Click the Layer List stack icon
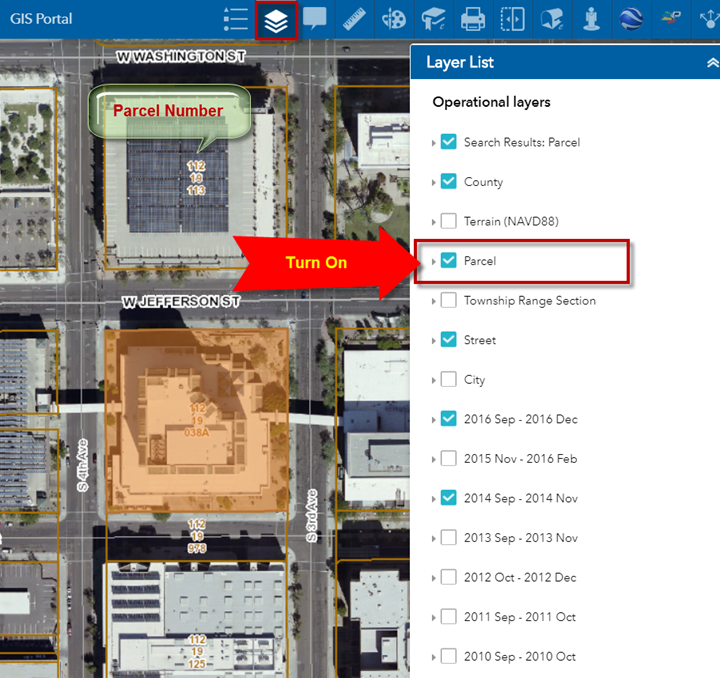This screenshot has width=720, height=678. (x=276, y=19)
